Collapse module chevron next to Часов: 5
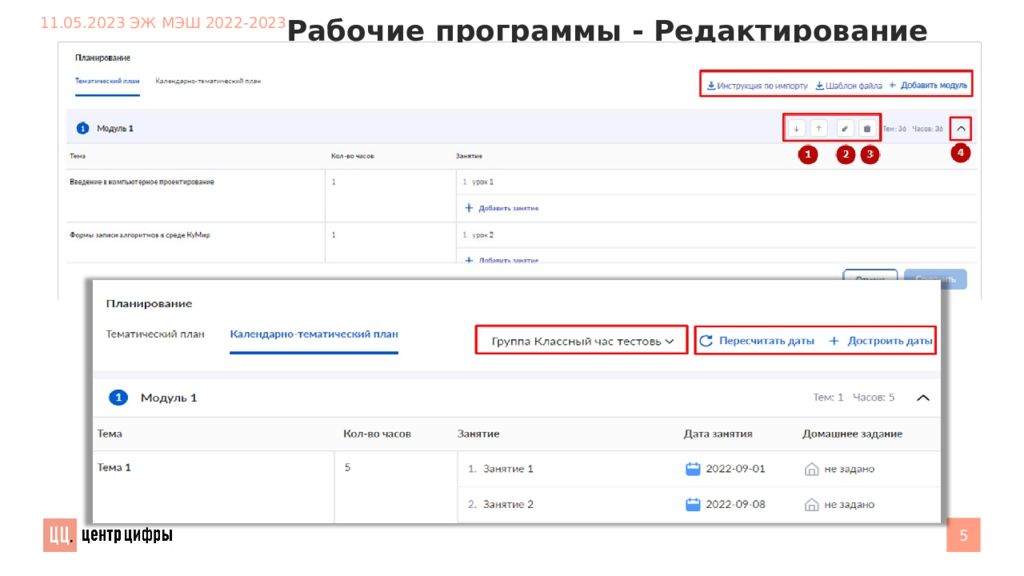Image resolution: width=1024 pixels, height=576 pixels. coord(923,397)
